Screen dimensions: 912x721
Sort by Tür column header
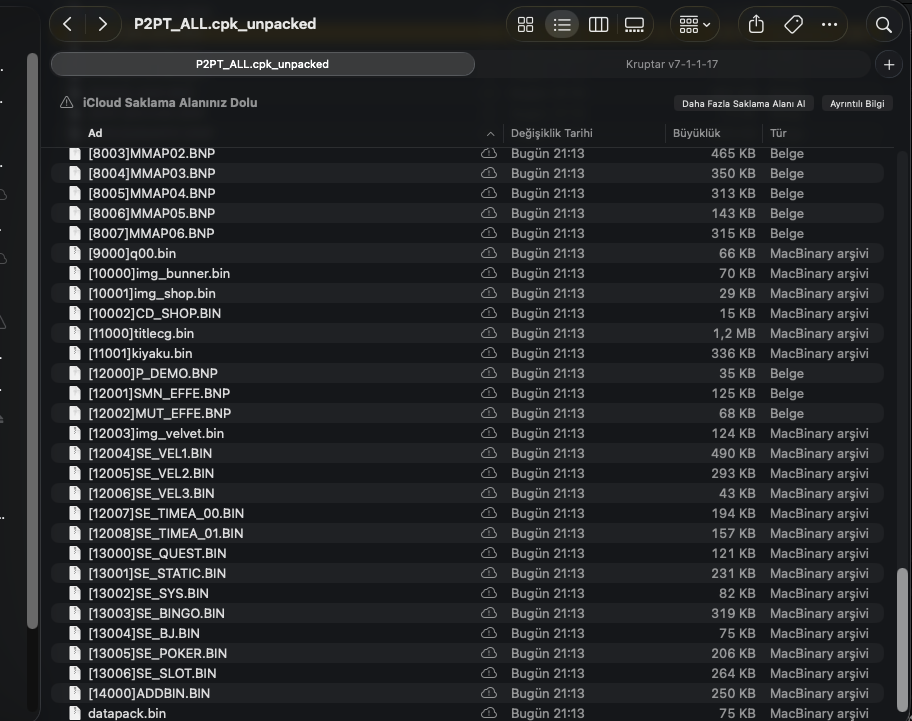coord(778,133)
